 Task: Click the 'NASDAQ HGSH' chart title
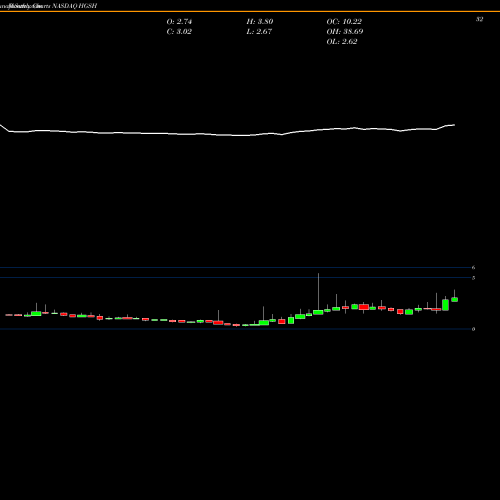coord(75,6)
